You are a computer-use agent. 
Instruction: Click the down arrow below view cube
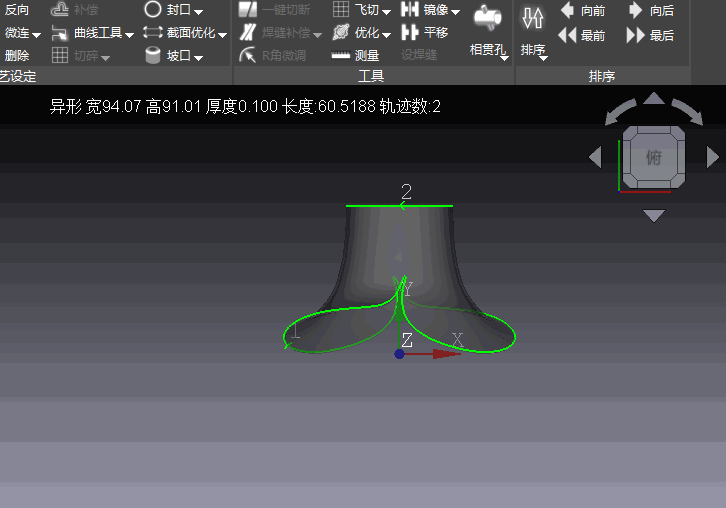653,216
